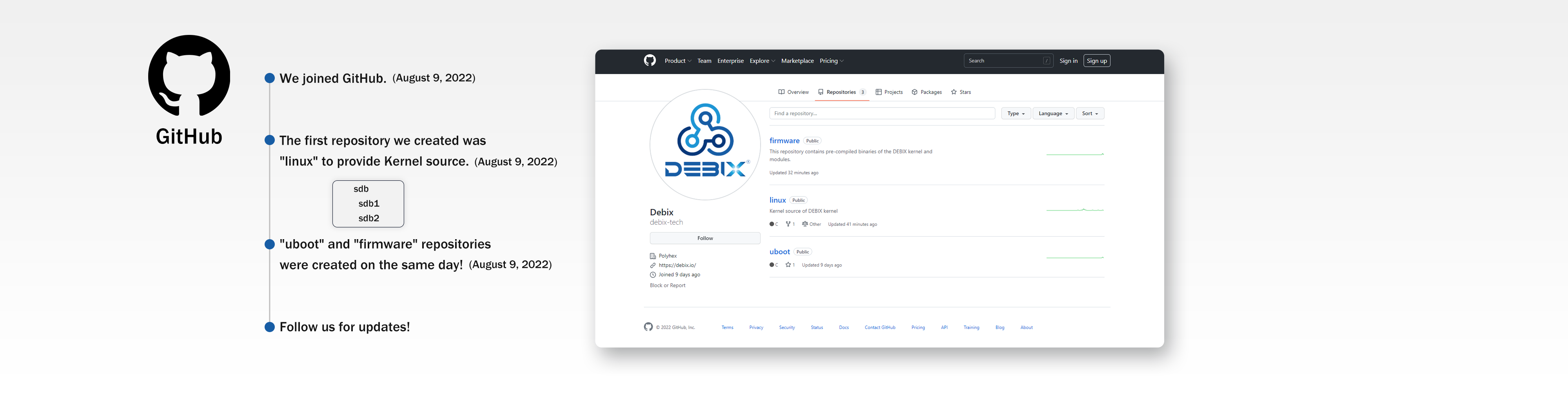
Task: Click the license scale icon Other
Action: click(x=805, y=224)
